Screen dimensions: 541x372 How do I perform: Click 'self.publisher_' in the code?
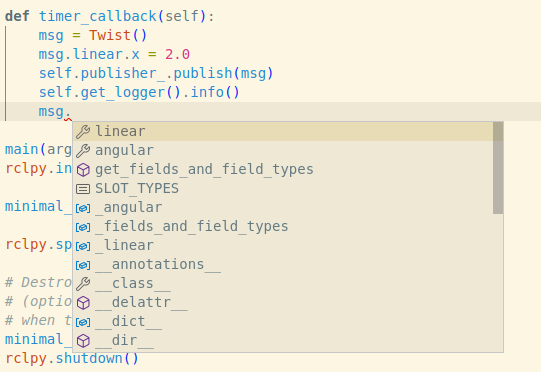[102, 73]
